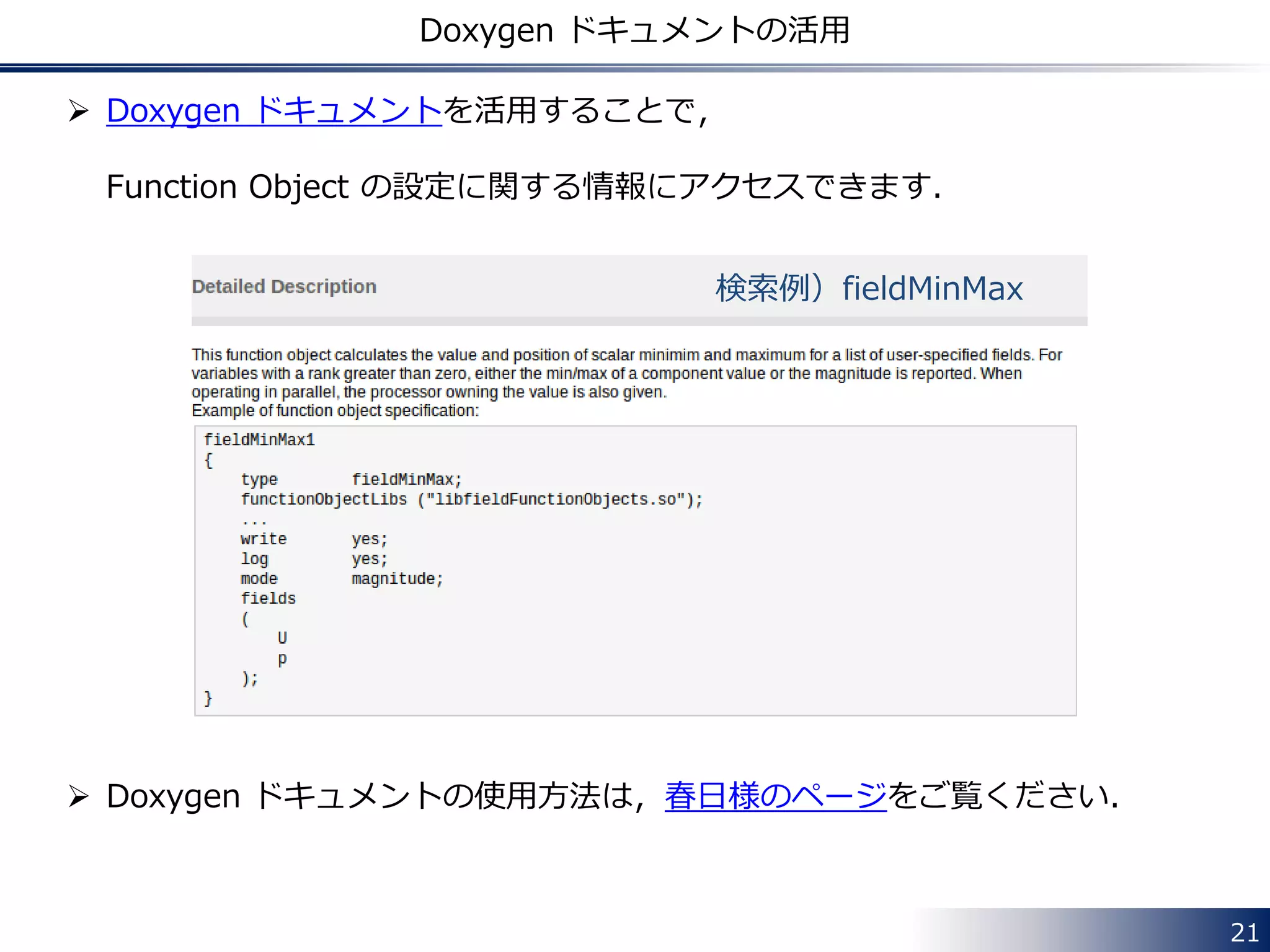Open the Doxygen ドキュメント hyperlink

click(x=273, y=111)
